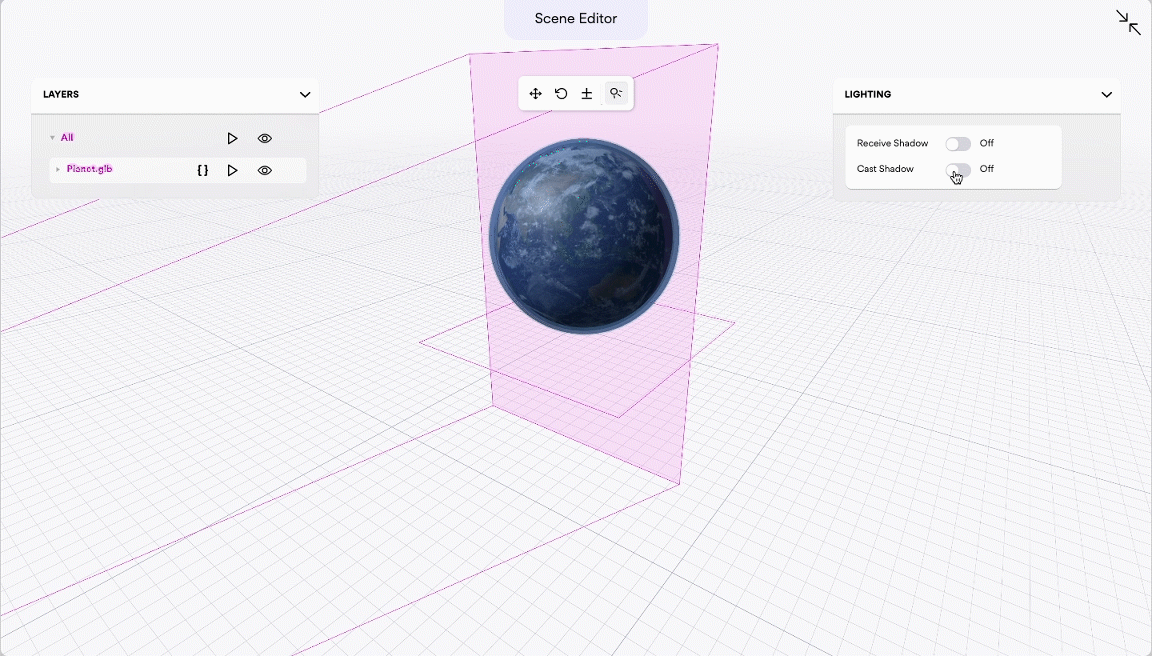The height and width of the screenshot is (656, 1152).
Task: Play the All layer animation
Action: (232, 139)
